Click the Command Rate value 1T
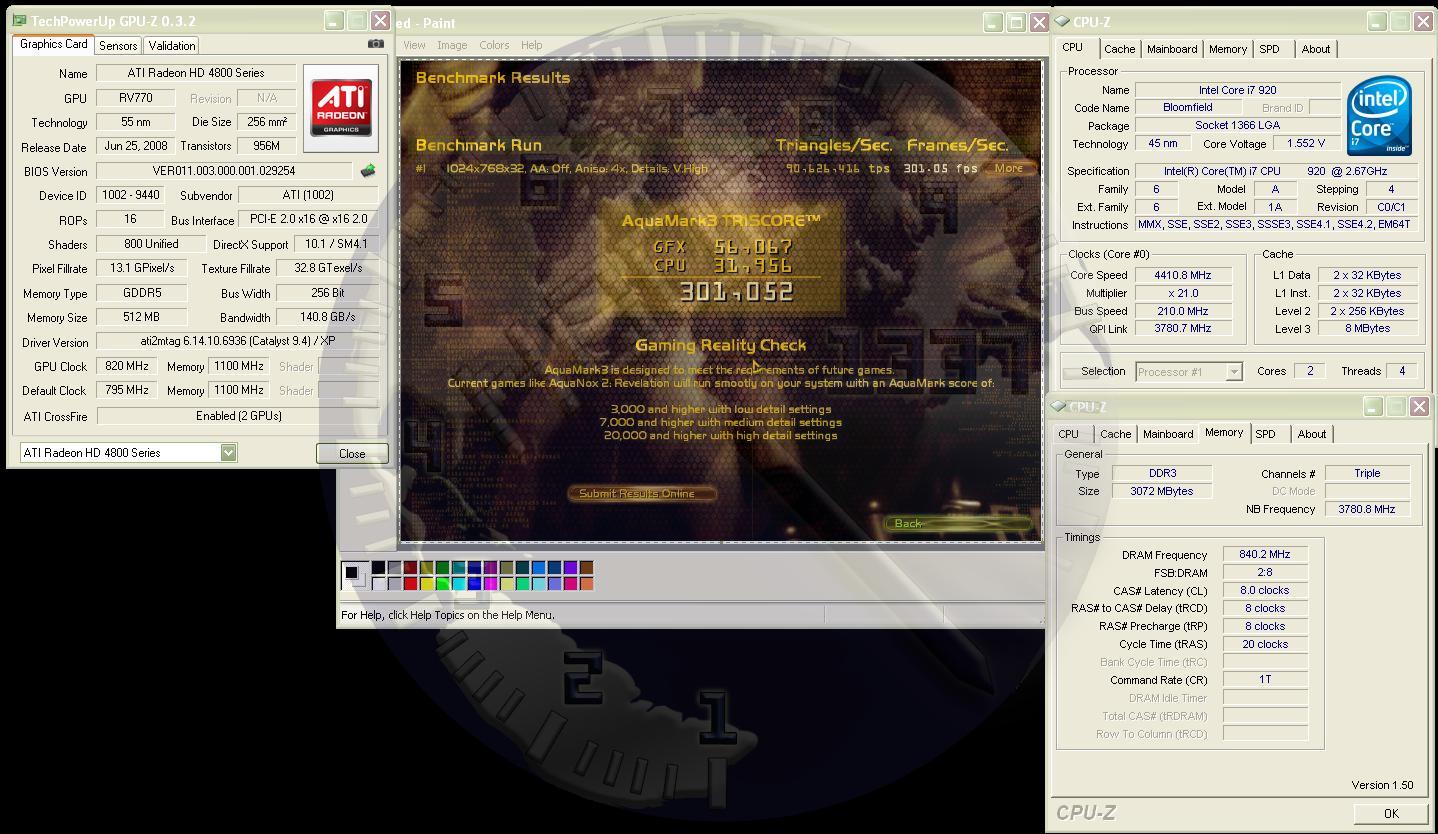This screenshot has height=834, width=1438. coord(1265,679)
